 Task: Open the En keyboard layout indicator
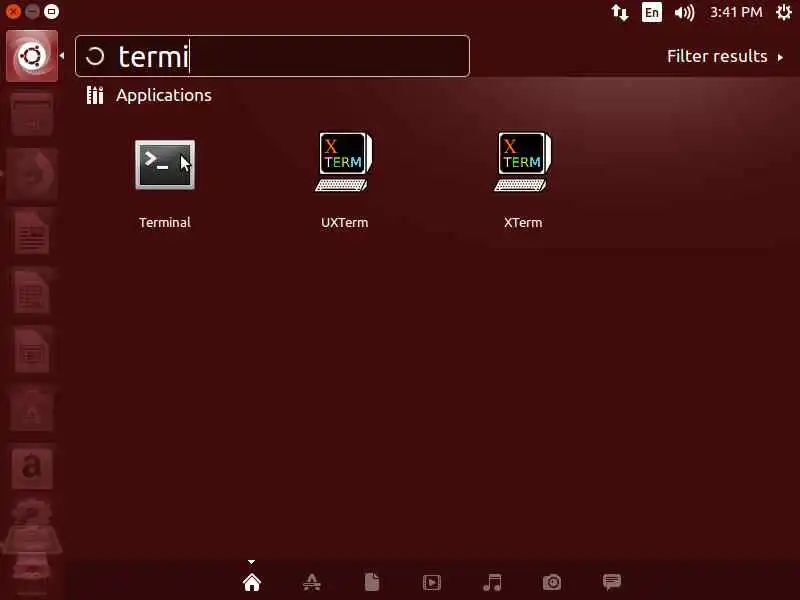[x=652, y=12]
